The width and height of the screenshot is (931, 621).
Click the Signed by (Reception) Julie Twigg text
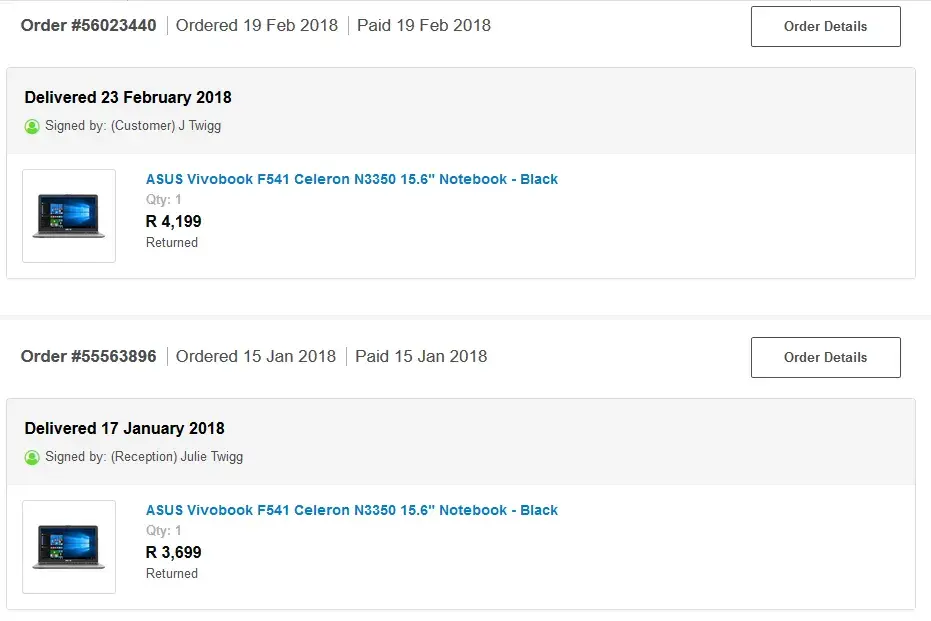pyautogui.click(x=144, y=457)
